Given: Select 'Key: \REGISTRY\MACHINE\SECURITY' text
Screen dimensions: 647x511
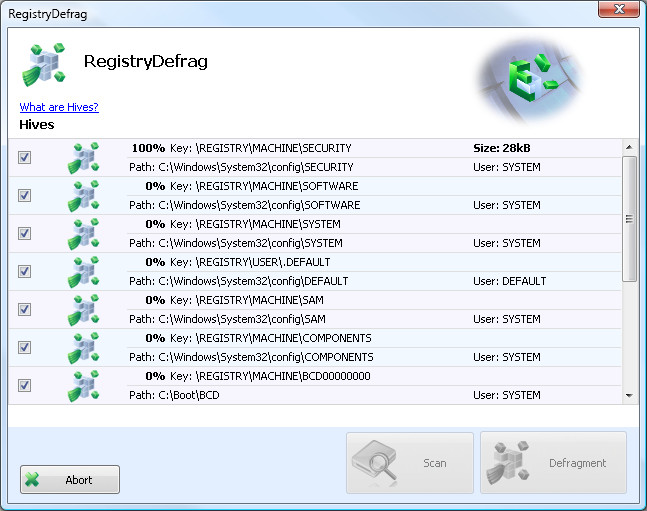Looking at the screenshot, I should (x=261, y=148).
